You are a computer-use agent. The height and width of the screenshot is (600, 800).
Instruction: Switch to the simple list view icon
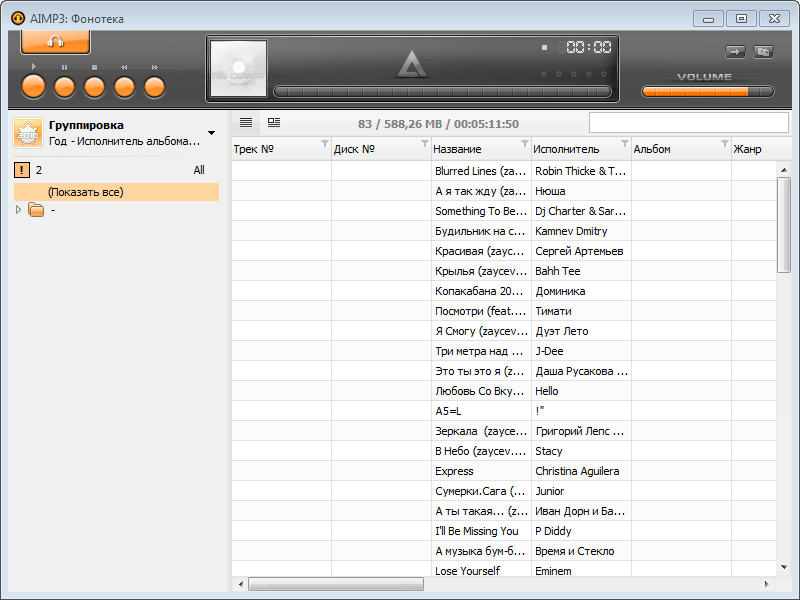246,122
